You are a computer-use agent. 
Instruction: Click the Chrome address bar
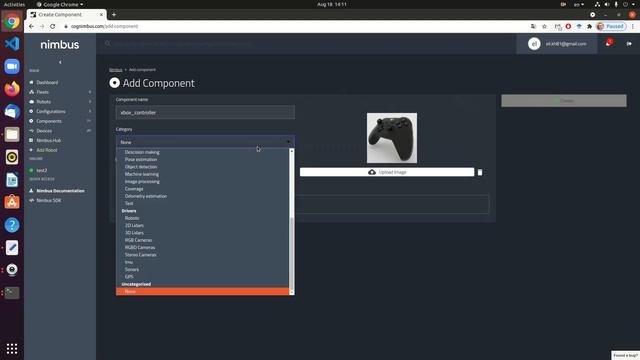294,26
